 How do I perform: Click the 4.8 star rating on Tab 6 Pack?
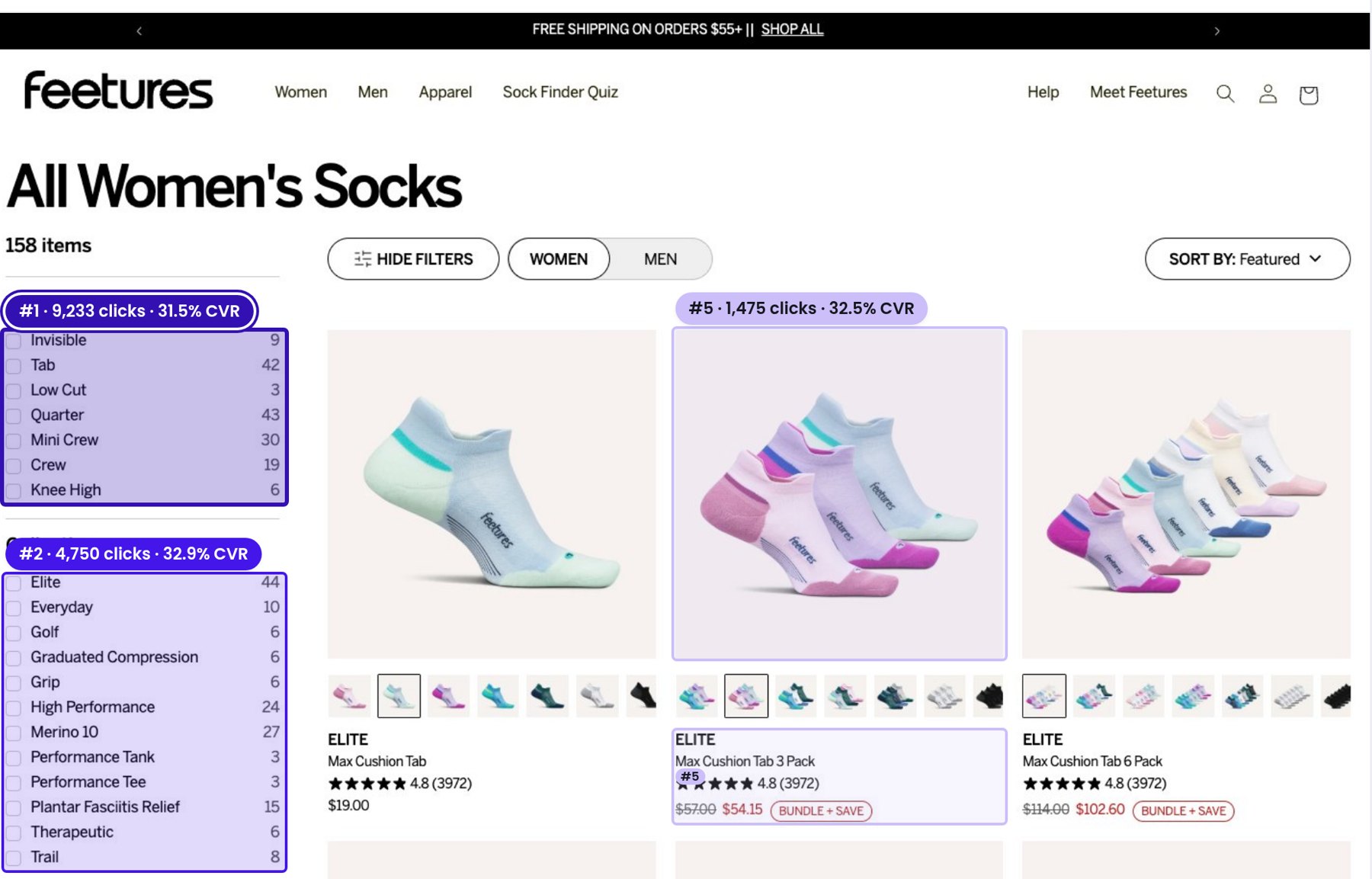click(x=1095, y=783)
